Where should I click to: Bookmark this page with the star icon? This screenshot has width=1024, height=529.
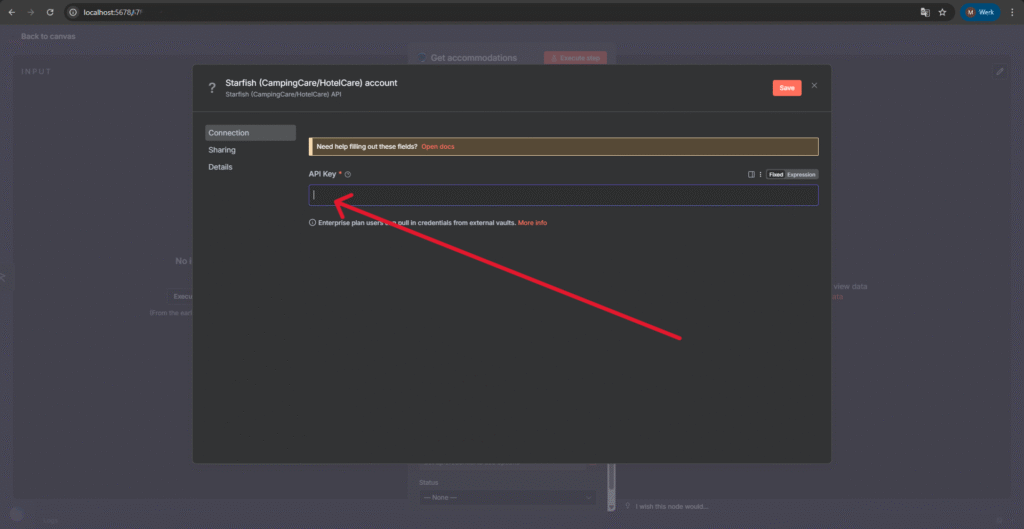942,12
